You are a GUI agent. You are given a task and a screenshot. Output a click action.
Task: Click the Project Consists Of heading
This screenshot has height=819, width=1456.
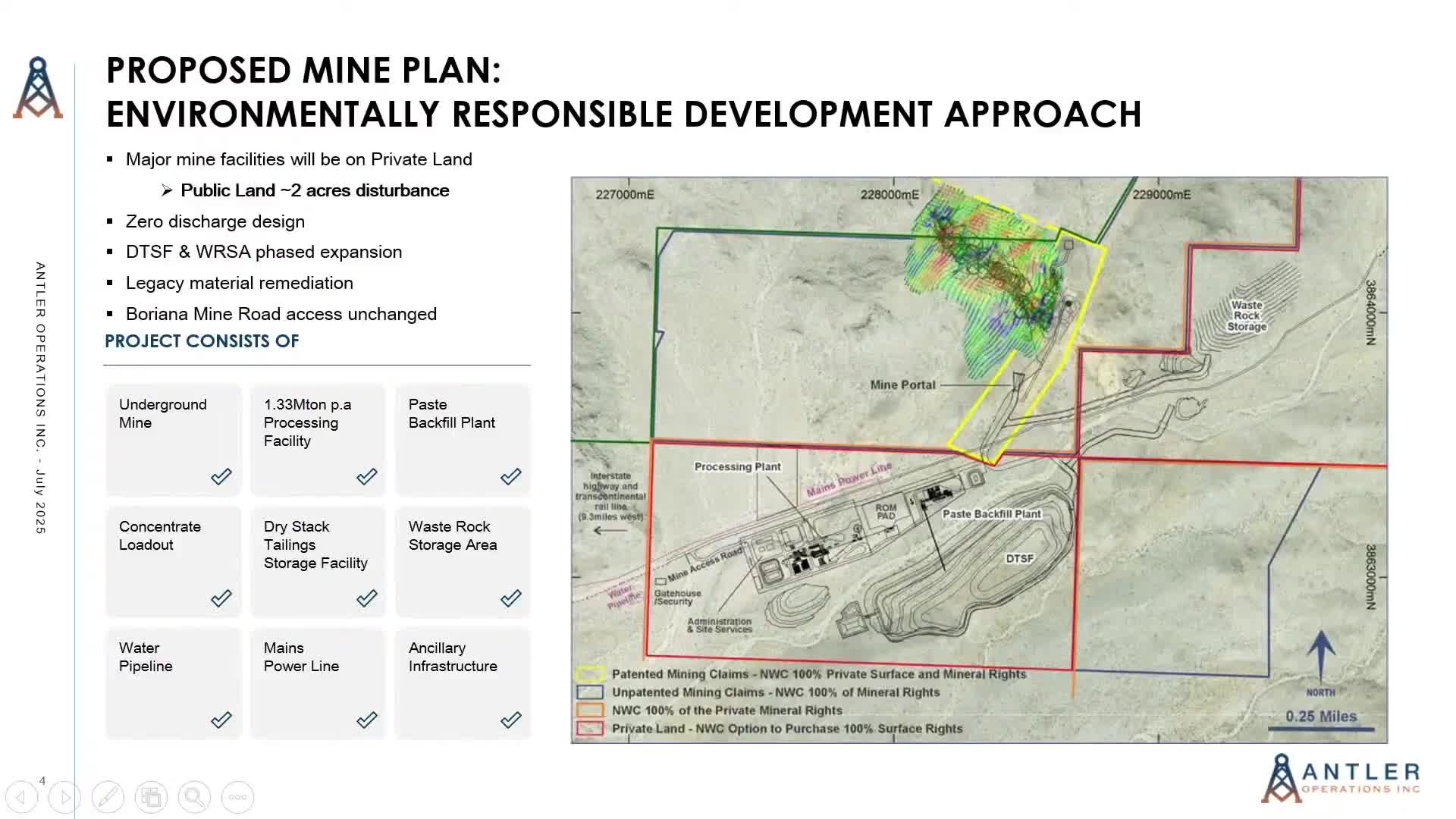(x=202, y=341)
